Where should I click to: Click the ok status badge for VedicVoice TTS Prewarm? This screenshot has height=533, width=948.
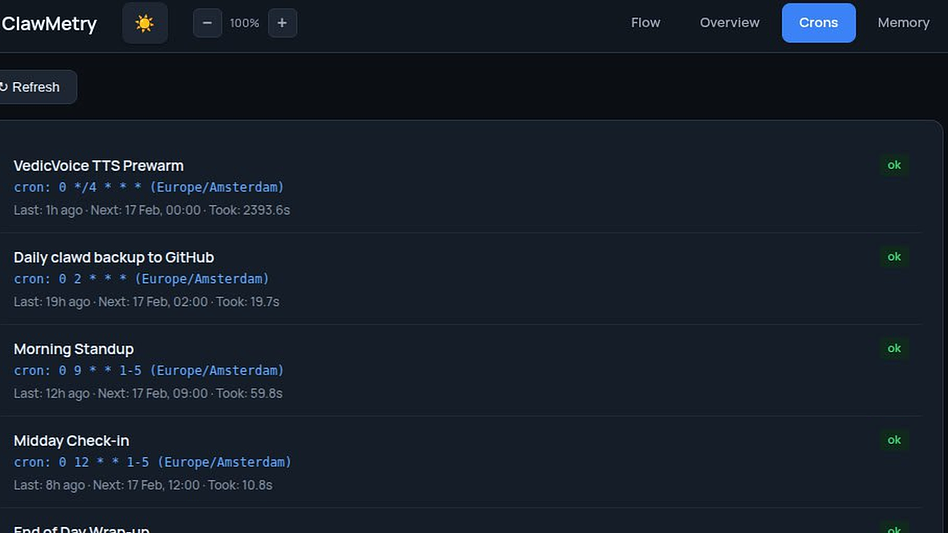[894, 165]
